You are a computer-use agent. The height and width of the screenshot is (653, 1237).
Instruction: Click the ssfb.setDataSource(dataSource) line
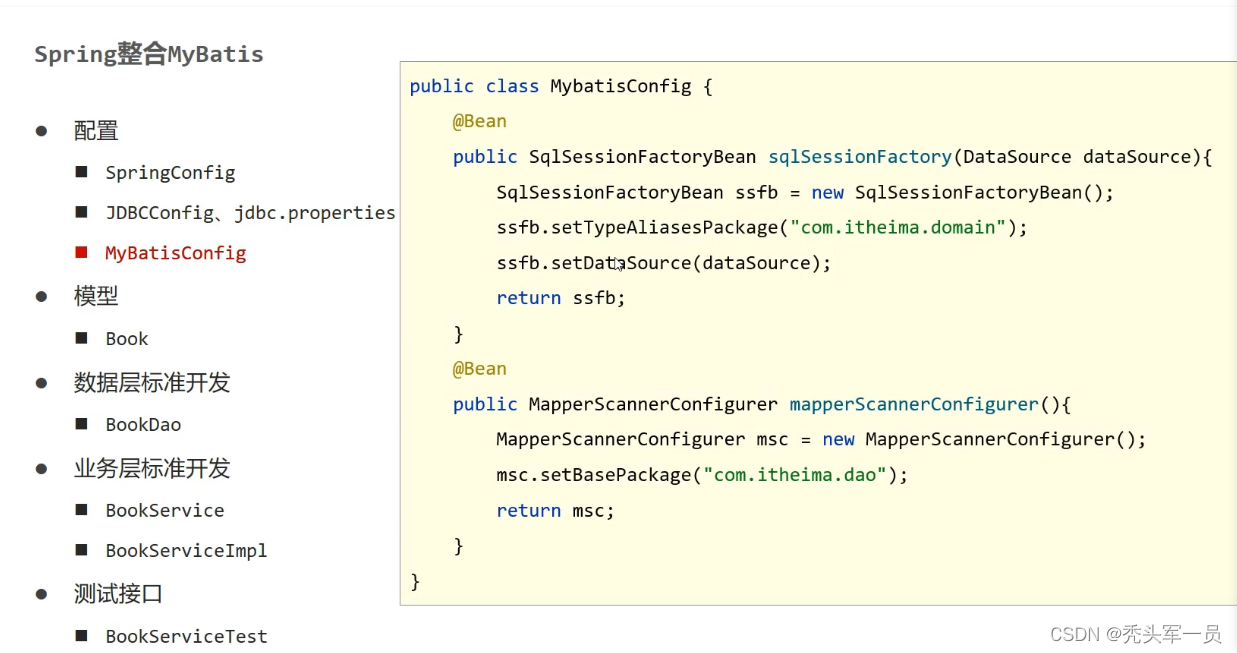(664, 263)
